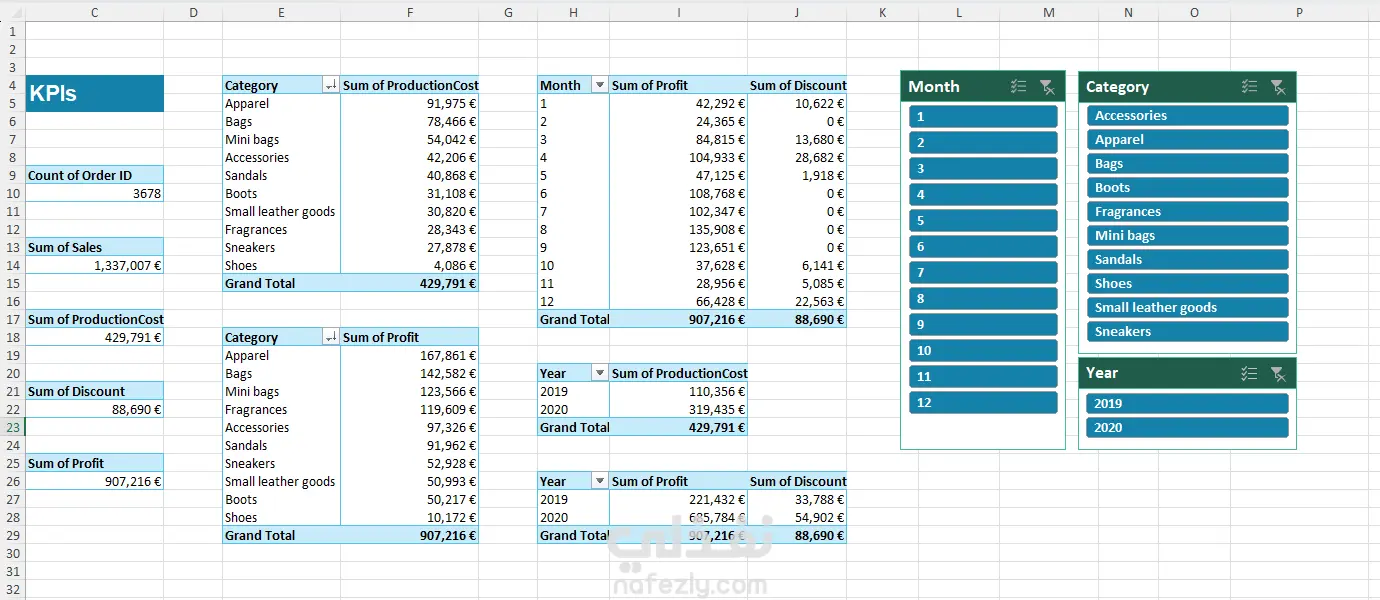Pick month 12 in Month slicer
The image size is (1380, 600).
[x=983, y=402]
